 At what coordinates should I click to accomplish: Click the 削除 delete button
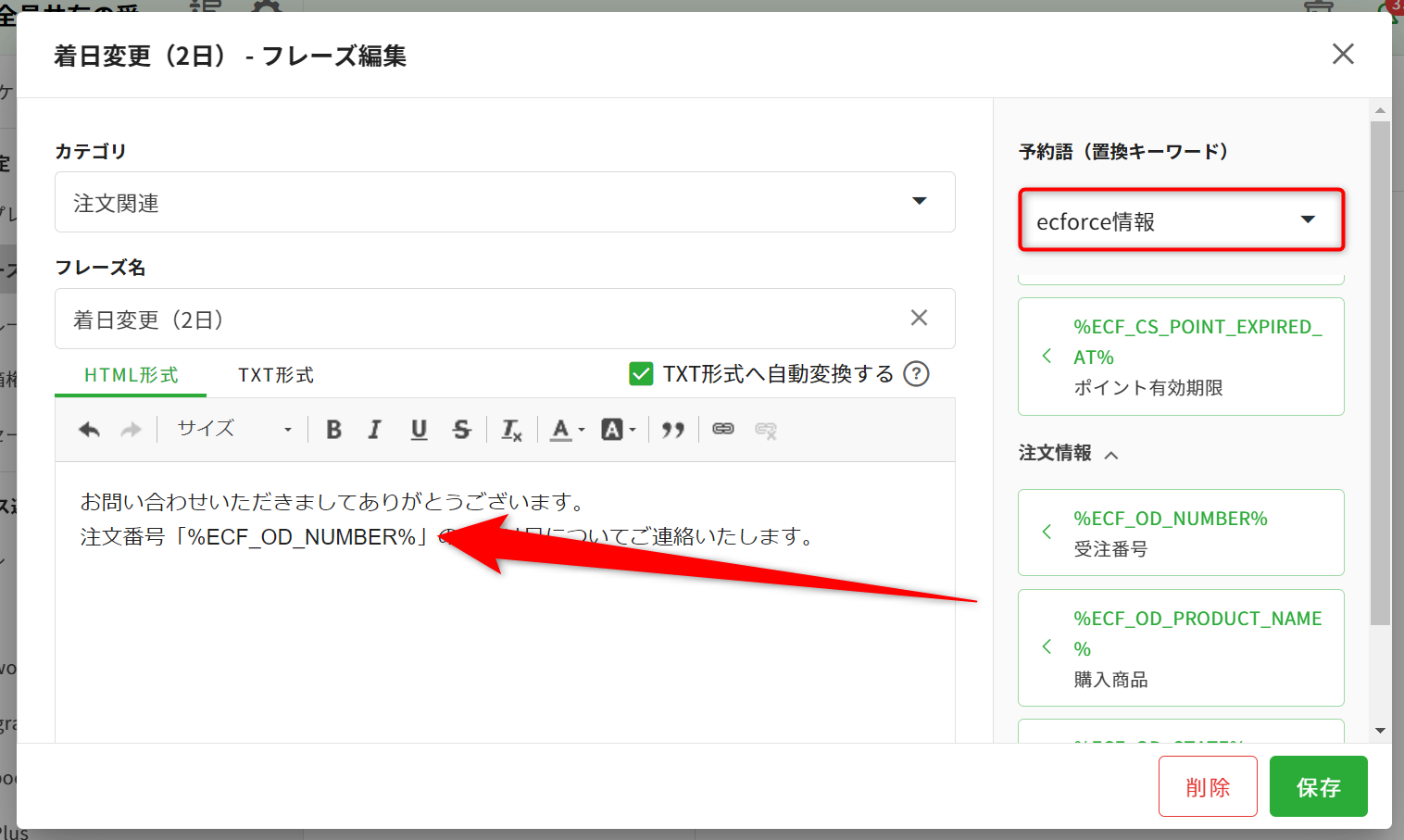(1208, 786)
